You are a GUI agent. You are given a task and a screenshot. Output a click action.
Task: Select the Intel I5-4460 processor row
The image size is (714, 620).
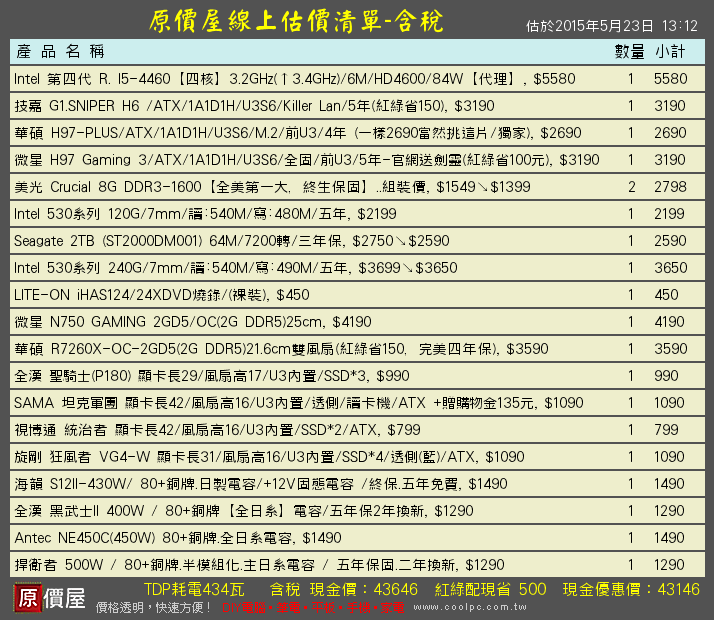[357, 79]
